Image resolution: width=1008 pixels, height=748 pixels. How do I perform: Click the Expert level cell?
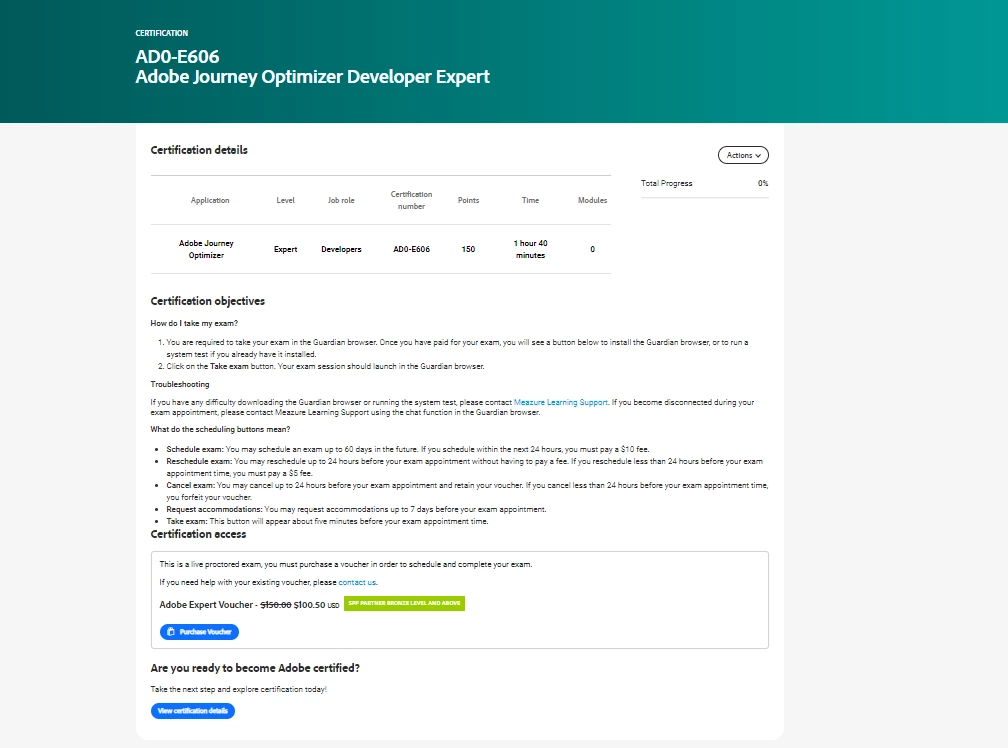click(x=285, y=249)
